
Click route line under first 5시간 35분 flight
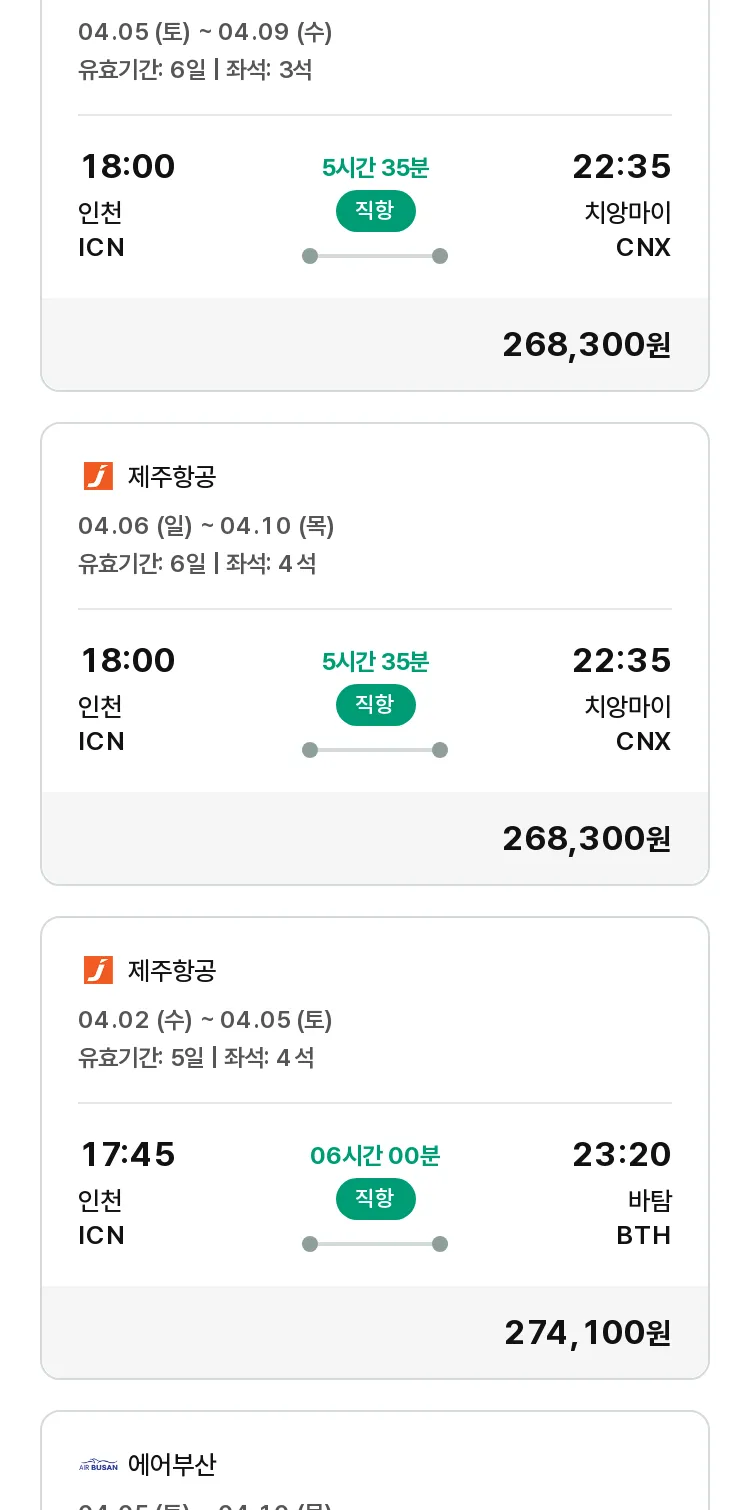[375, 256]
